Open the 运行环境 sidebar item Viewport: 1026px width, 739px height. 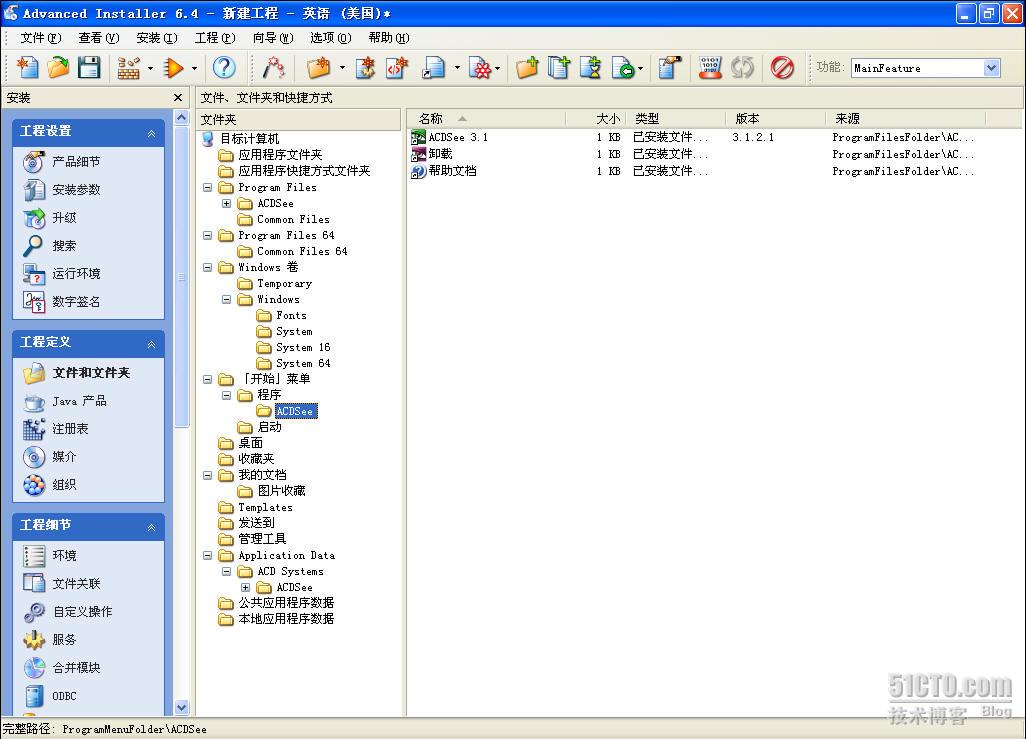pos(62,274)
